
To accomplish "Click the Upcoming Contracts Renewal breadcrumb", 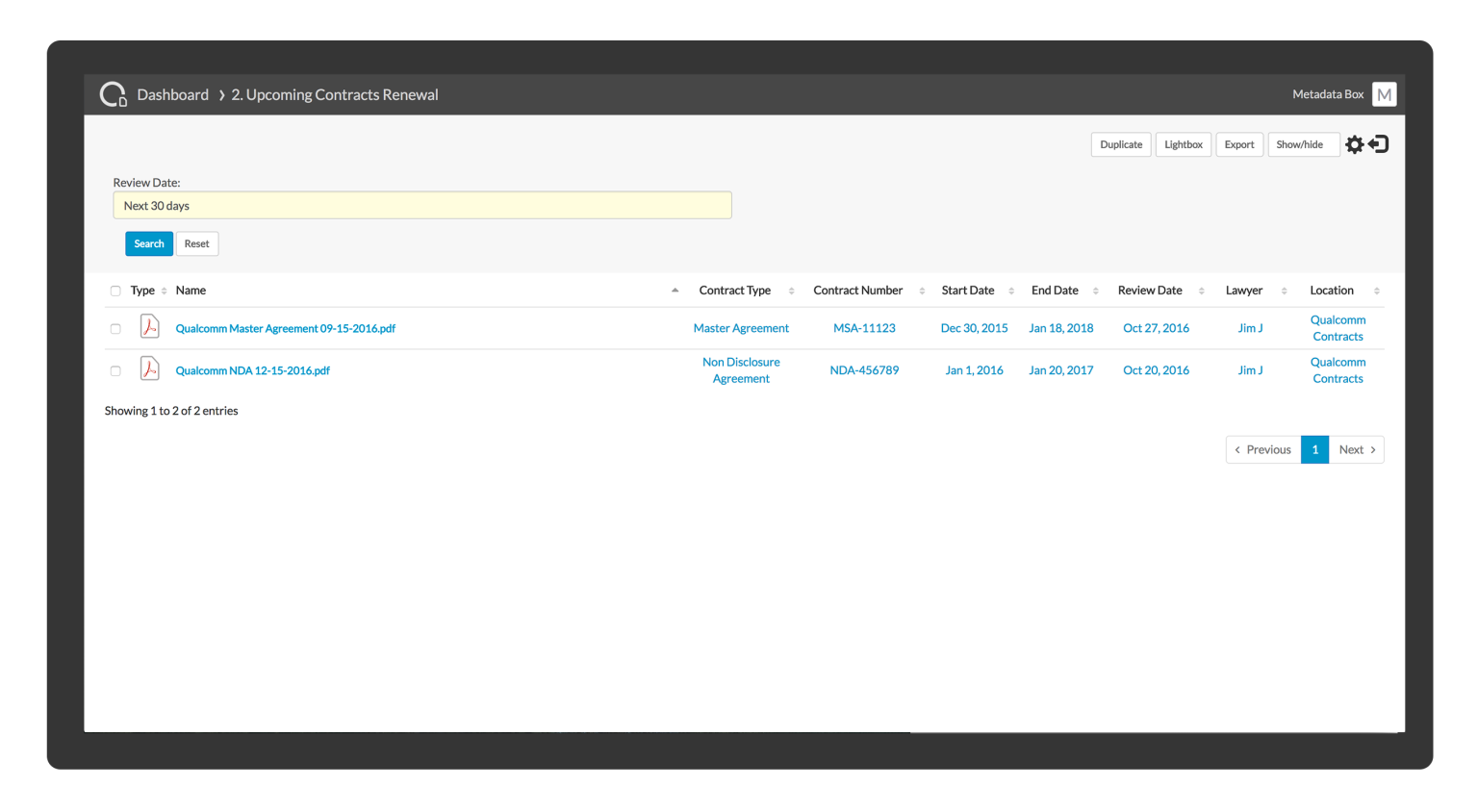I will 335,93.
